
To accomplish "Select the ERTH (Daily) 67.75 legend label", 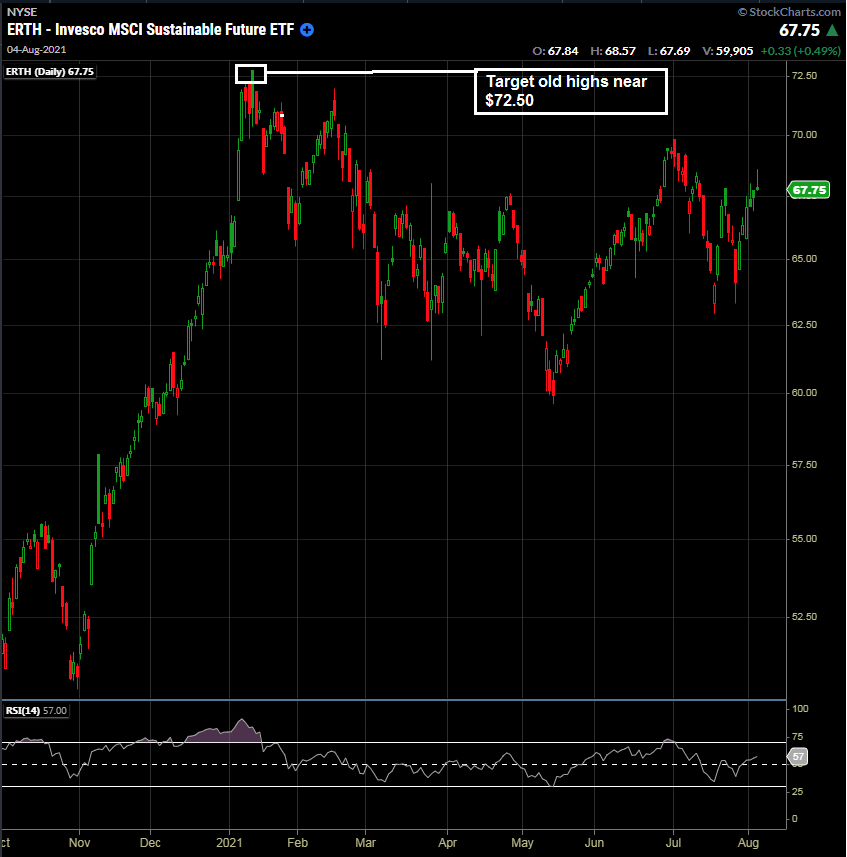I will (x=50, y=72).
